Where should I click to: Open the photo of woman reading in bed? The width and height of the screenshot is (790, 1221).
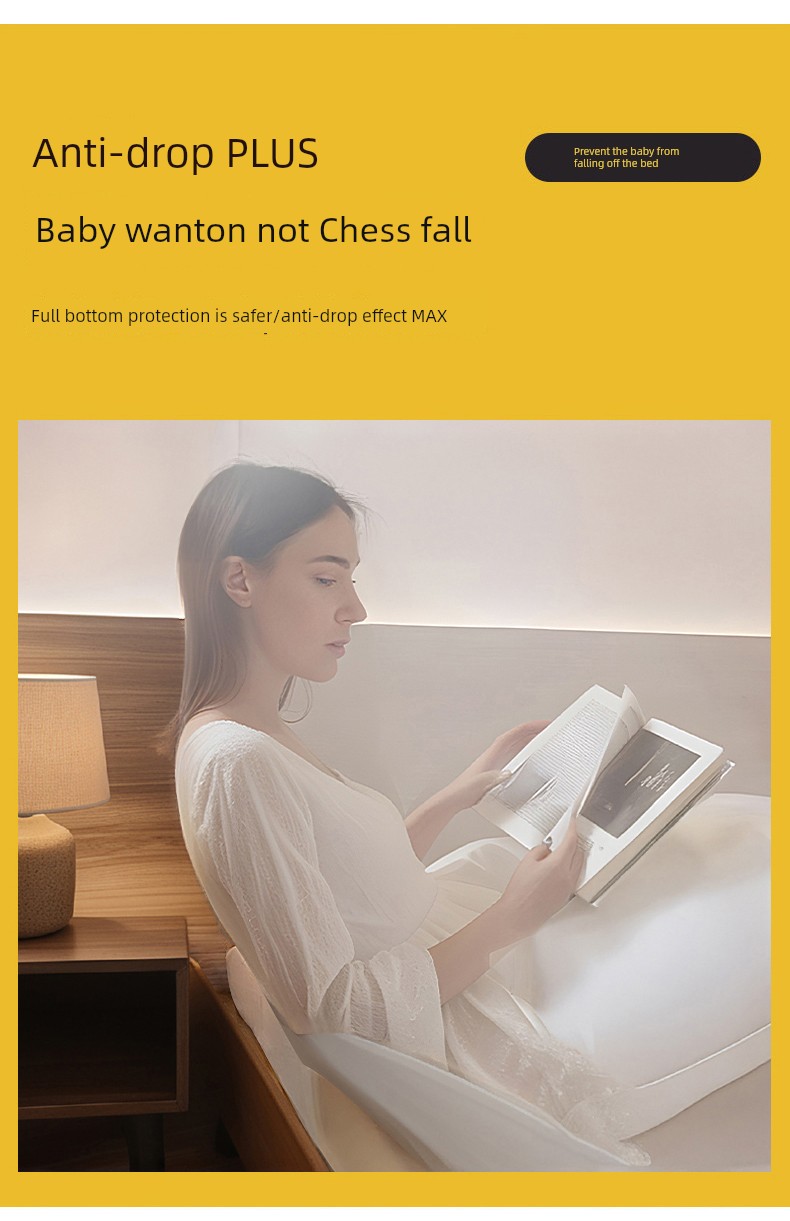(394, 795)
